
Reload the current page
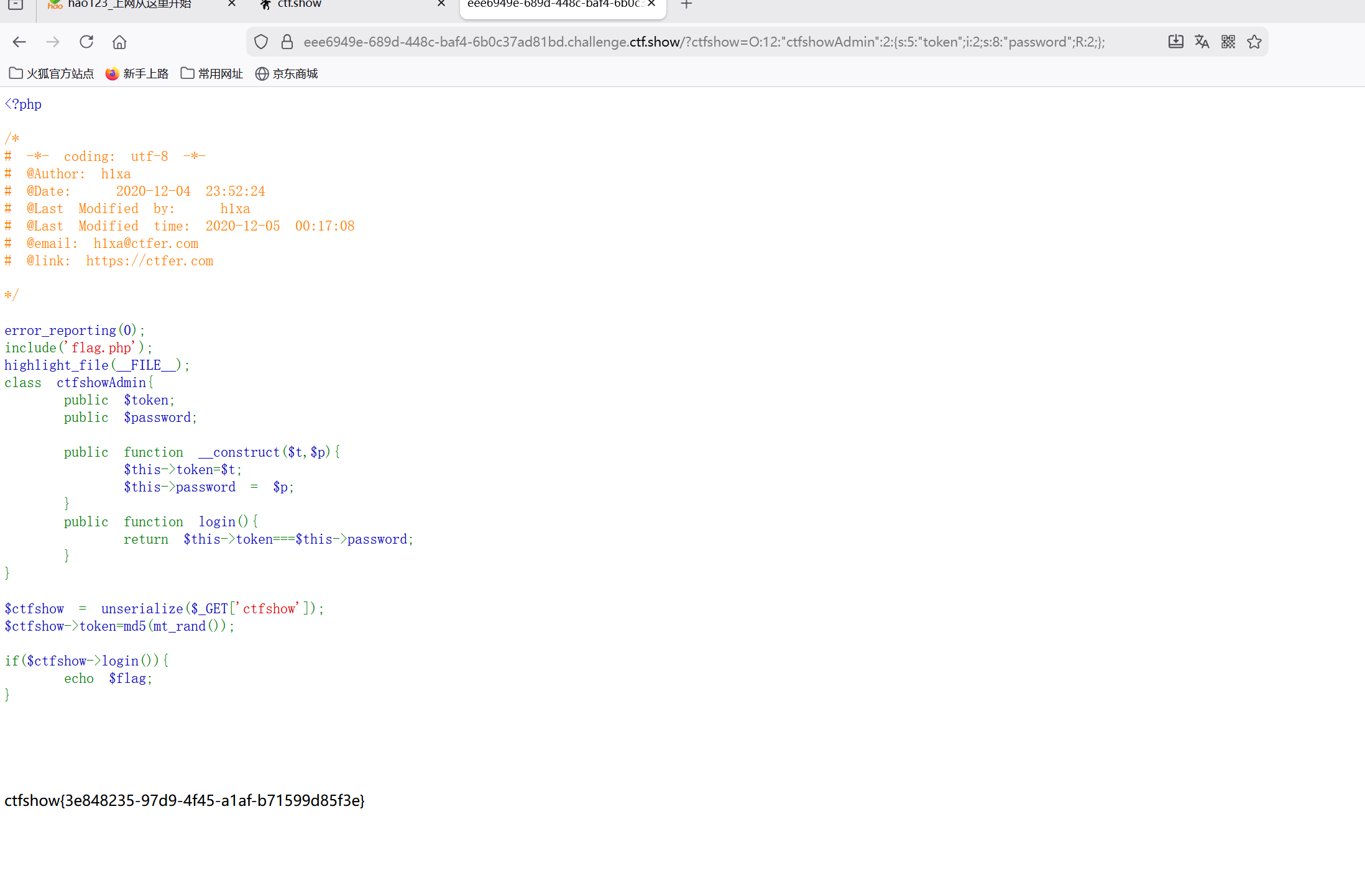click(86, 42)
